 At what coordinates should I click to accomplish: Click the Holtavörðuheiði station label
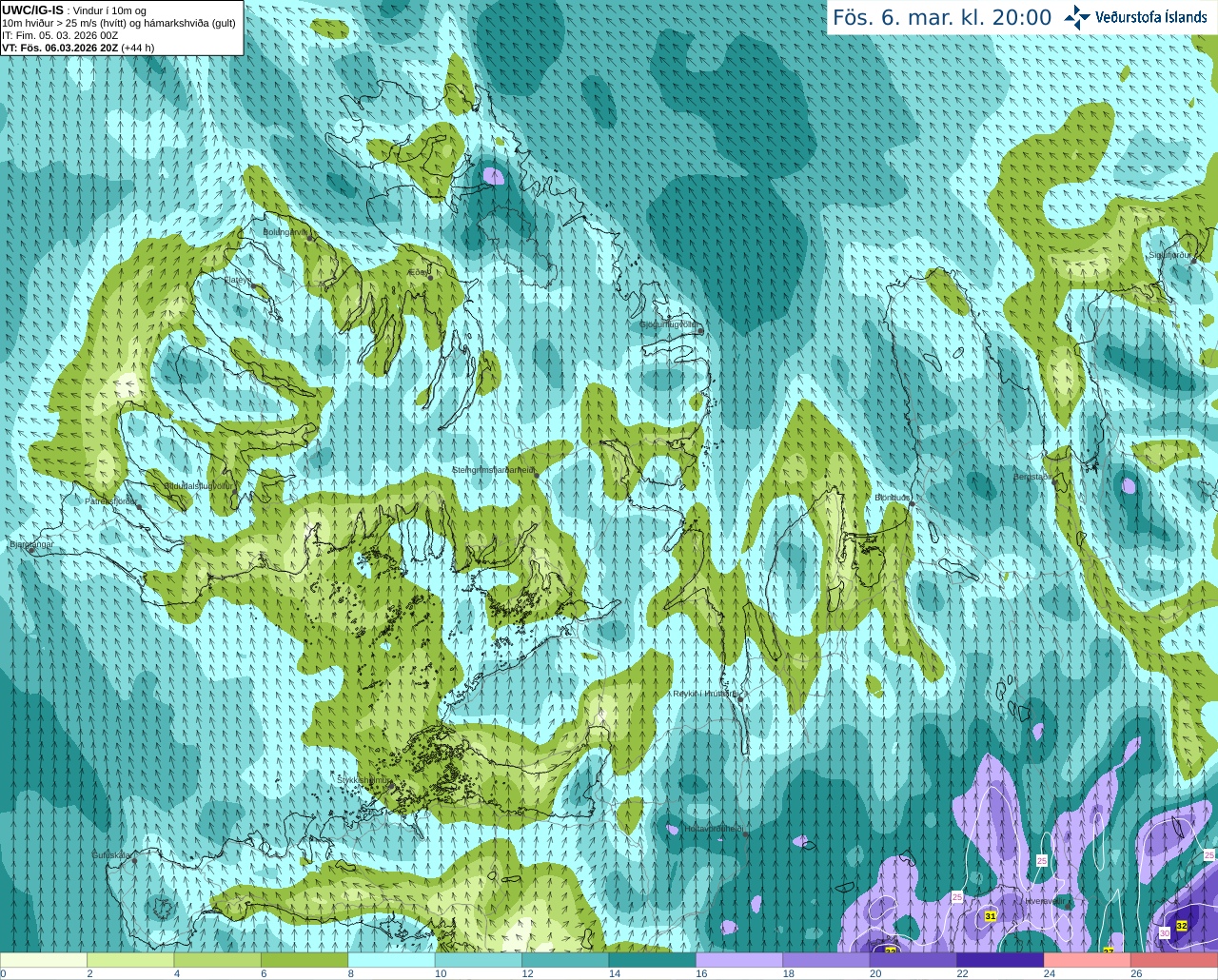point(714,829)
